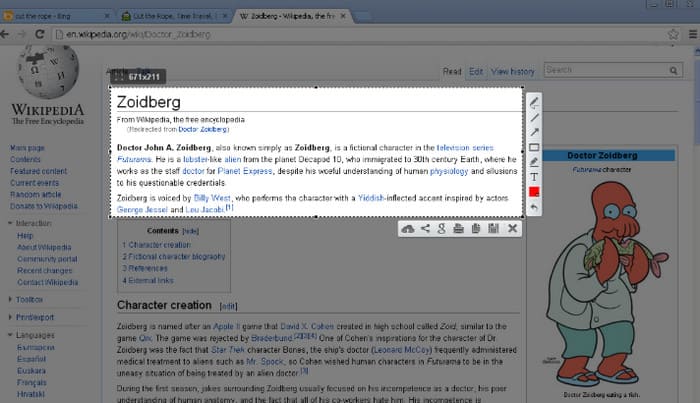Undo the last annotation
Viewport: 700px width, 403px height.
[534, 206]
